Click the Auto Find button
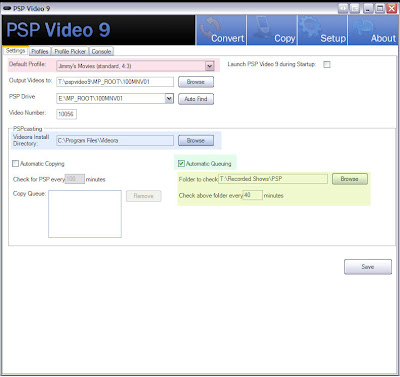This screenshot has width=400, height=377. click(x=196, y=99)
